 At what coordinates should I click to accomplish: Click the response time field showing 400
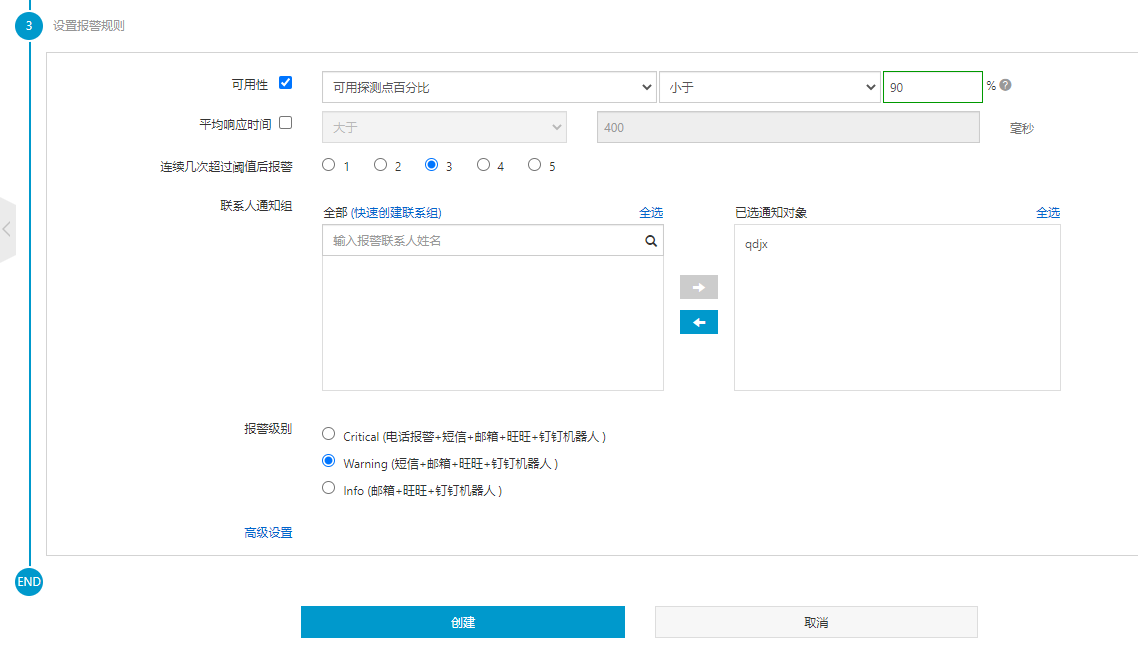point(788,127)
